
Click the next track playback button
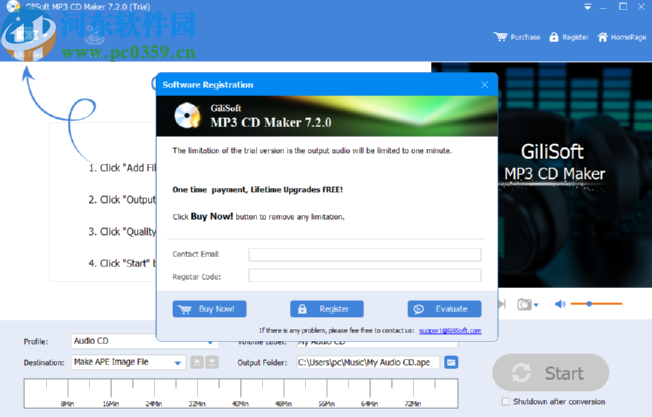(502, 304)
